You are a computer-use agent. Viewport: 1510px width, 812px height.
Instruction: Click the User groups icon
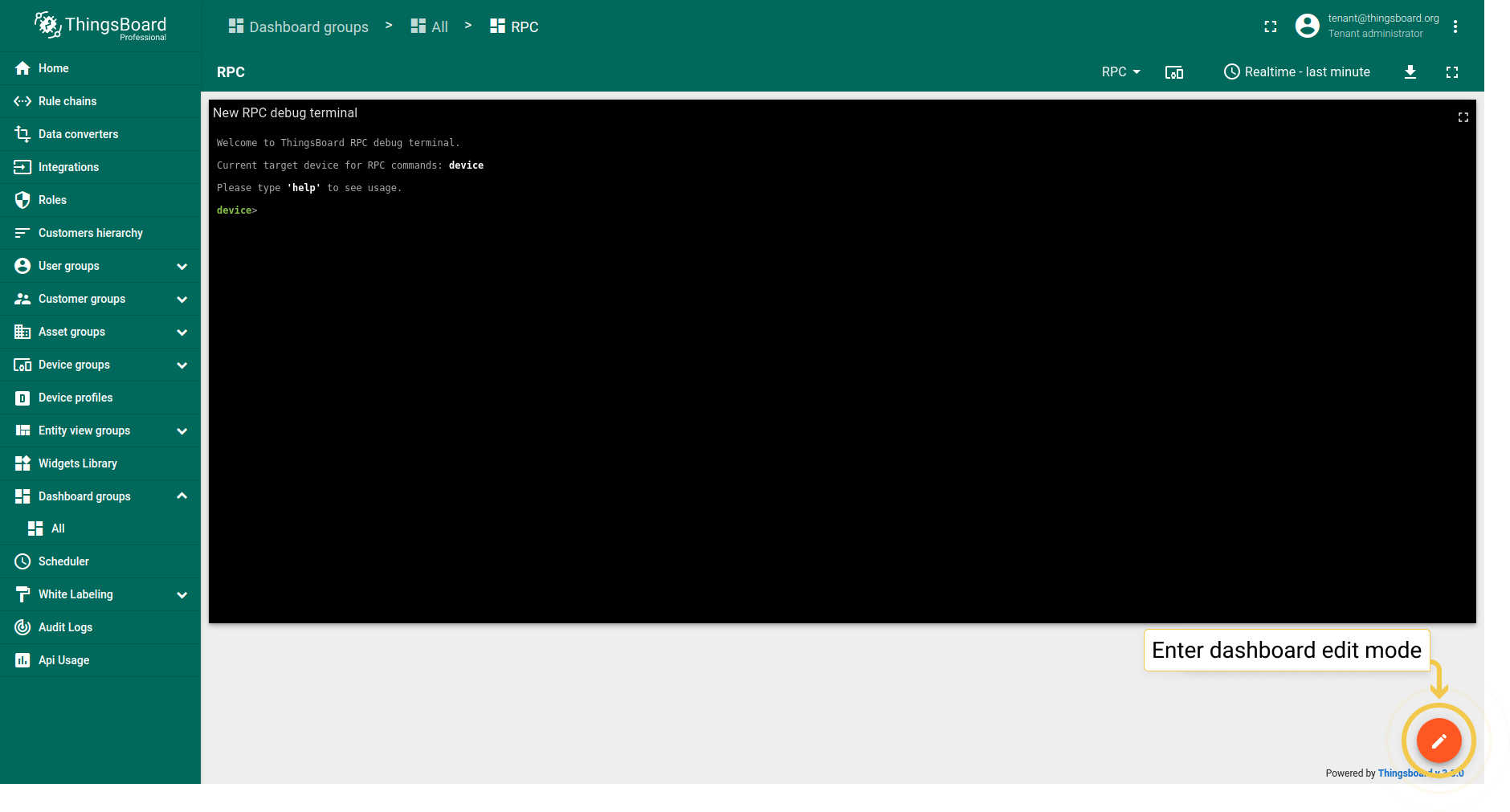coord(22,266)
